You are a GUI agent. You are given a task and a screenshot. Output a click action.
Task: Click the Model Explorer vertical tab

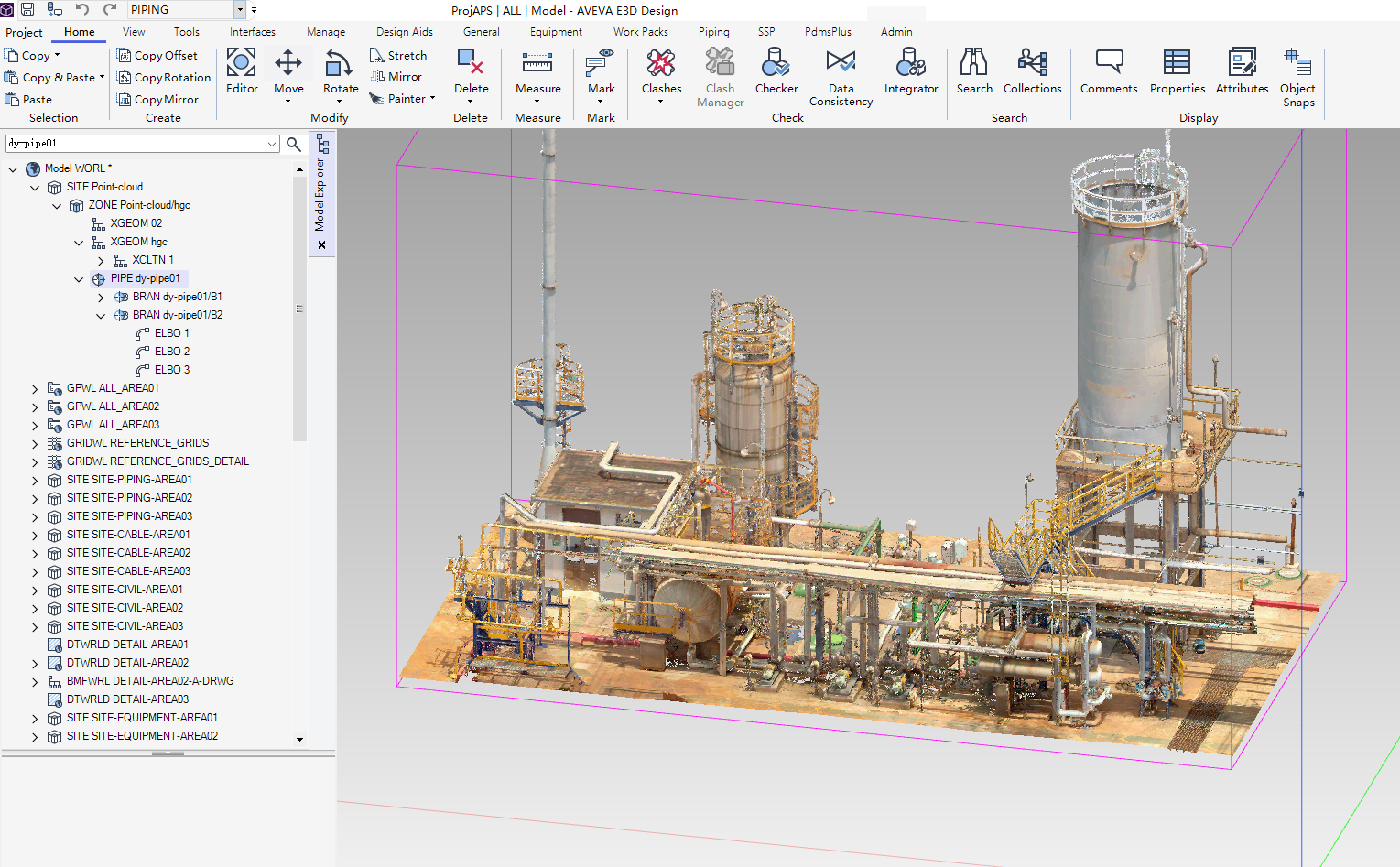pyautogui.click(x=320, y=183)
